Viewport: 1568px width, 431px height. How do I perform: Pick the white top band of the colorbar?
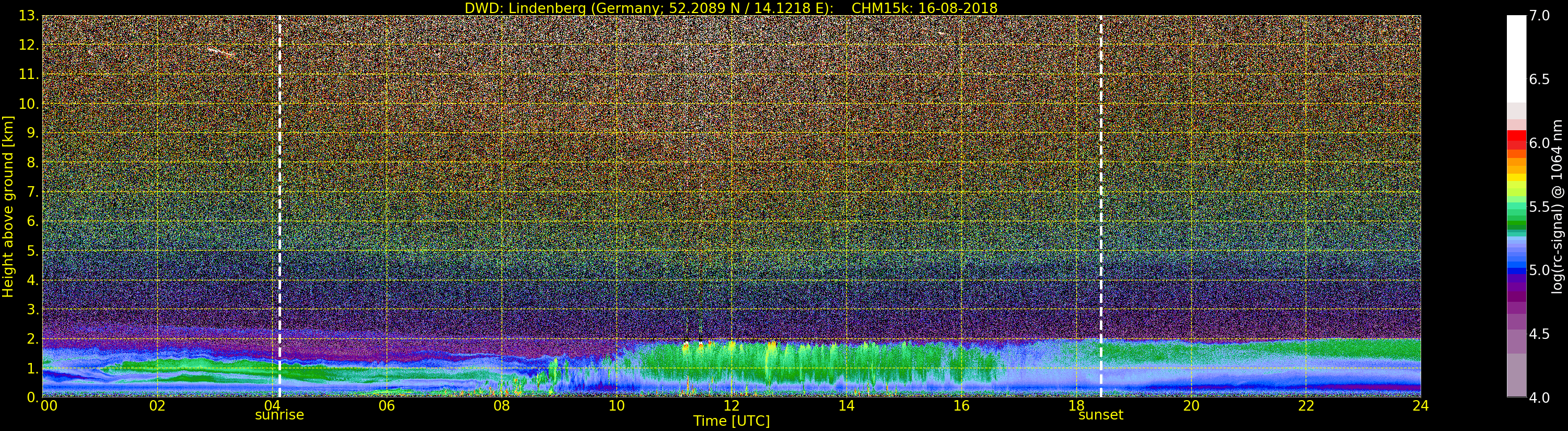pyautogui.click(x=1516, y=59)
